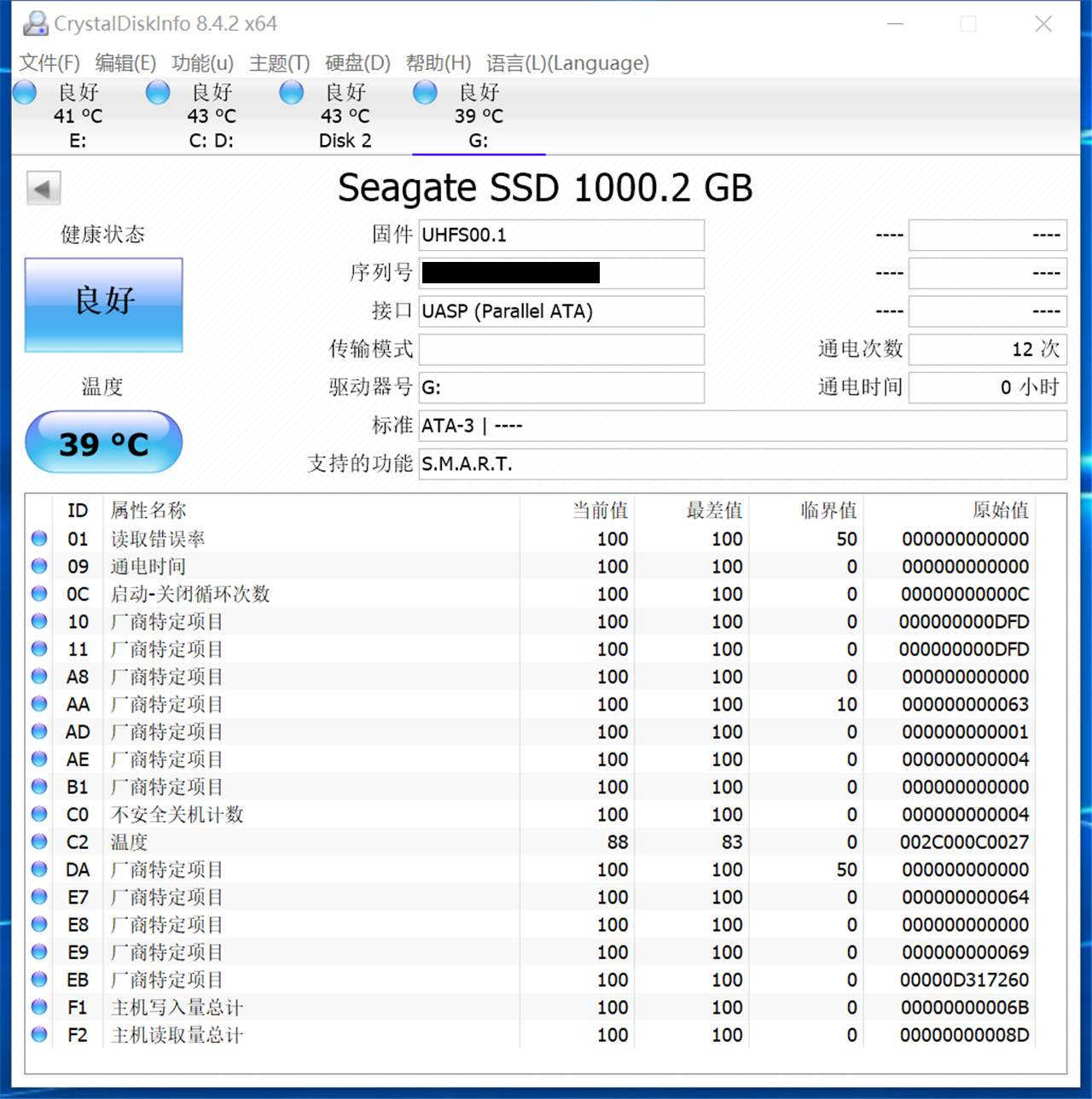
Task: Click the status orb of attribute 0C row
Action: click(x=39, y=593)
